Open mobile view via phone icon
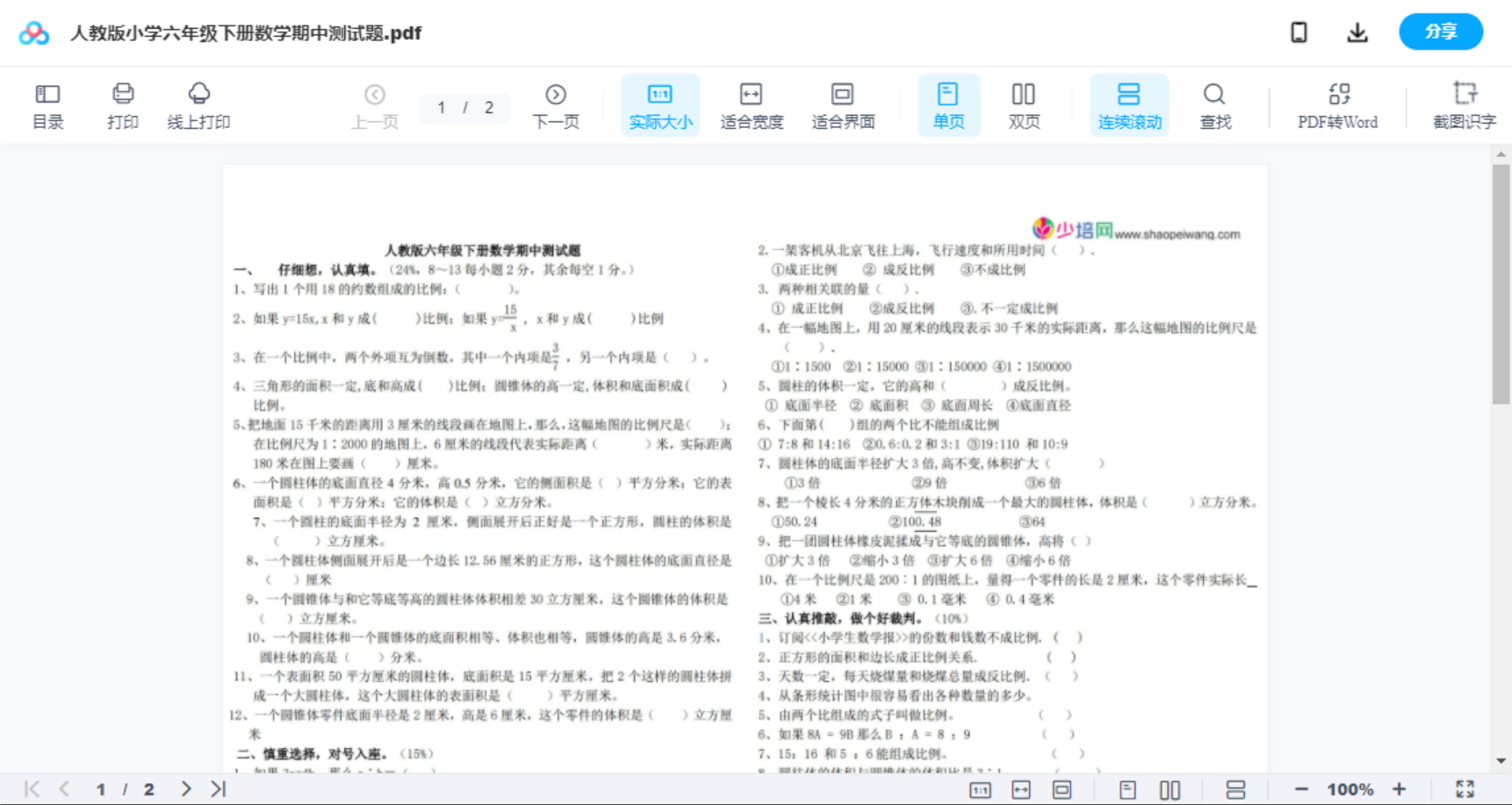Screen dimensions: 1512x805 (1298, 32)
